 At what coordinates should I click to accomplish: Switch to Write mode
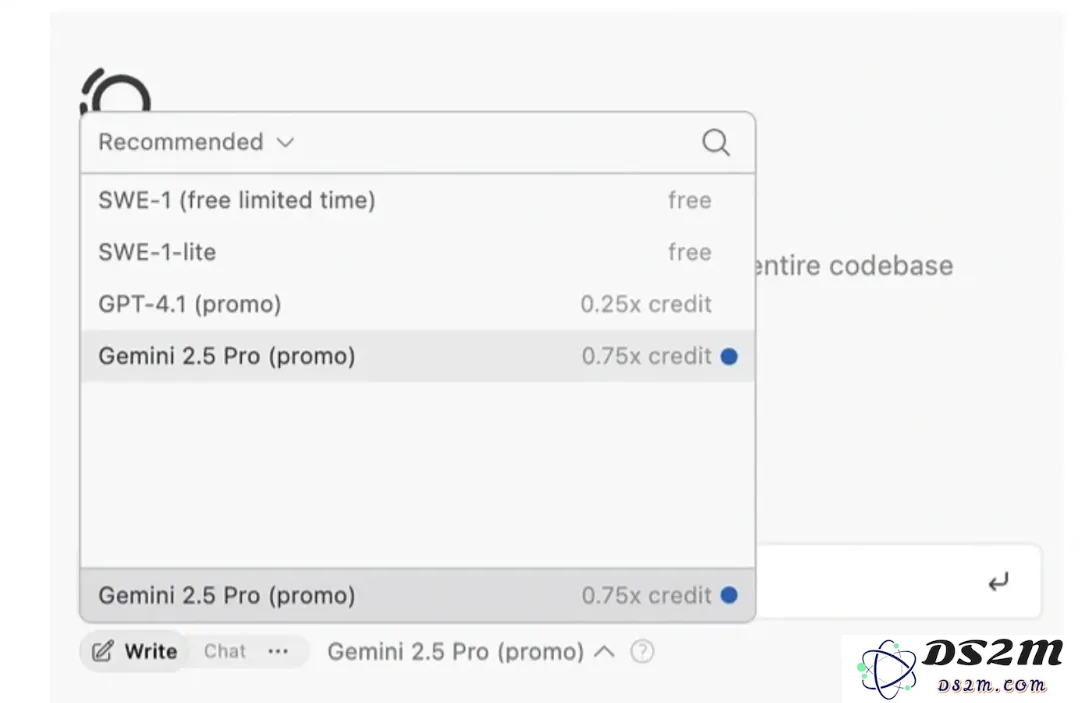point(135,651)
